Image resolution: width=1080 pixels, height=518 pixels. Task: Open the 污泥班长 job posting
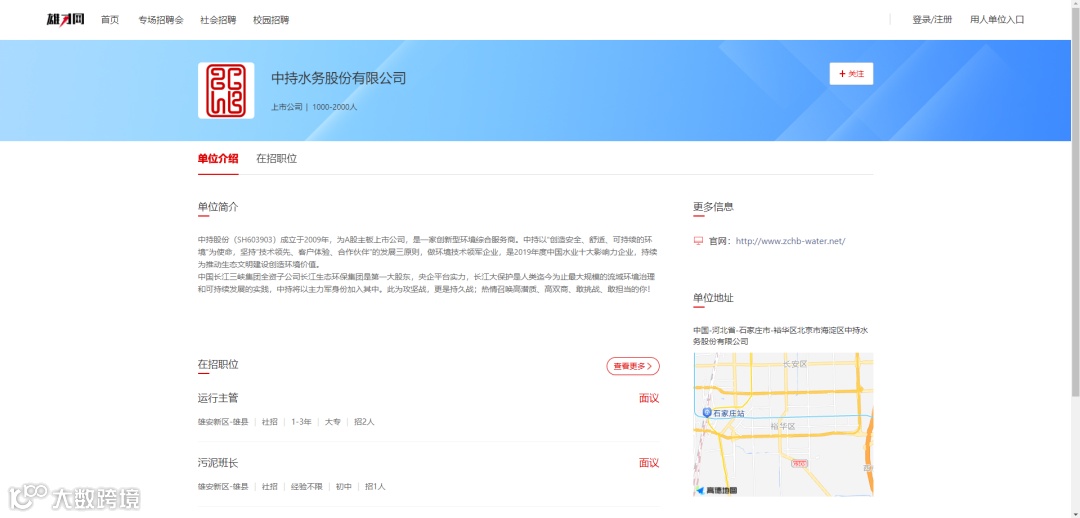[x=218, y=463]
